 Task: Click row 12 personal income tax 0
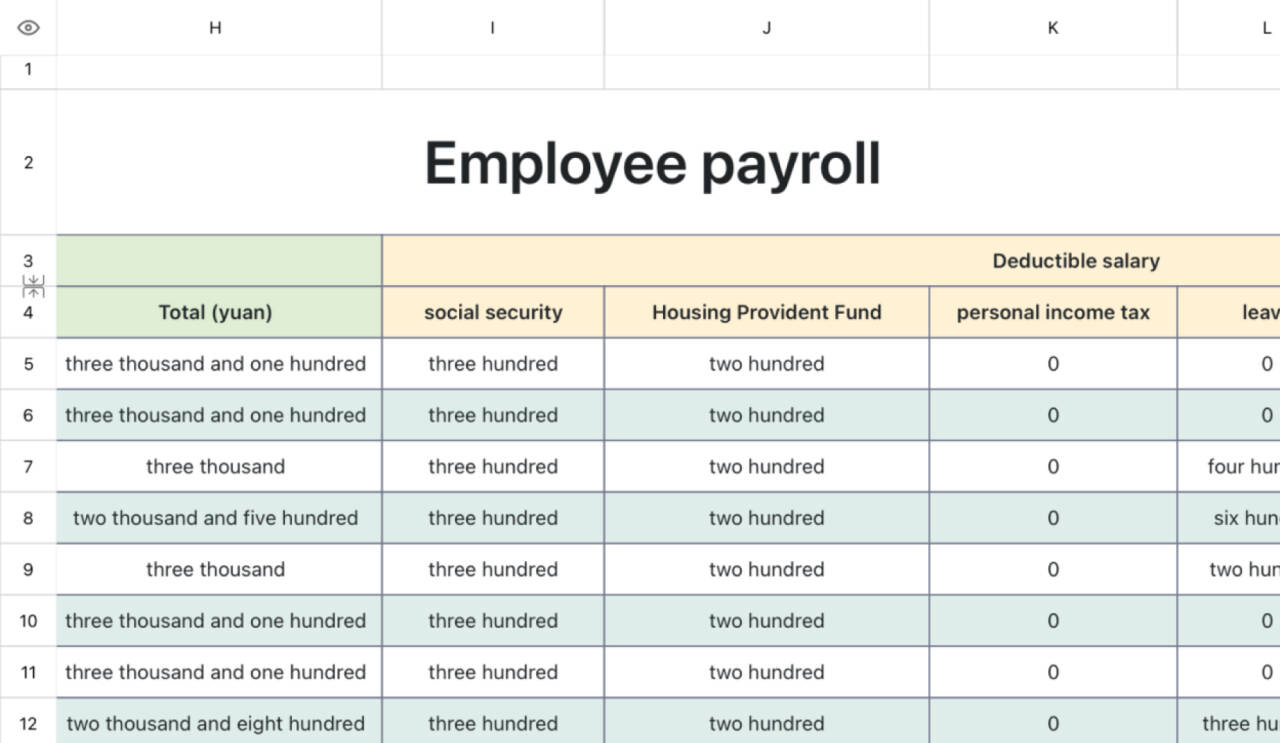pos(1053,722)
